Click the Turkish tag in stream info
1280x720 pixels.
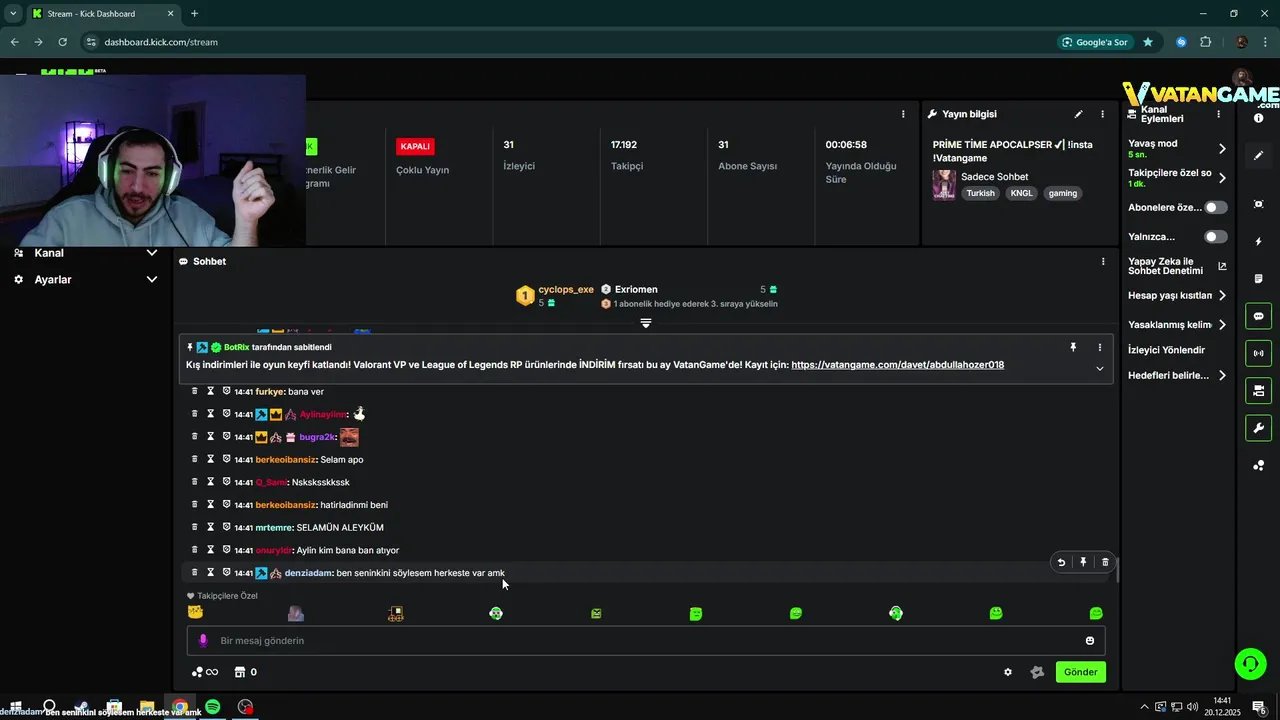point(980,193)
